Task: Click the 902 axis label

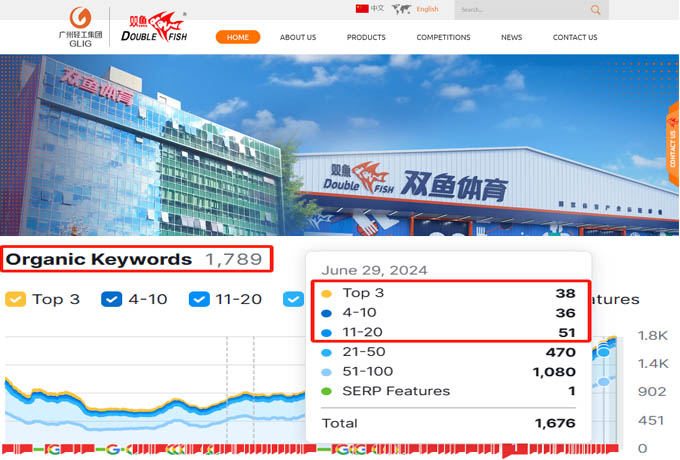Action: point(652,392)
